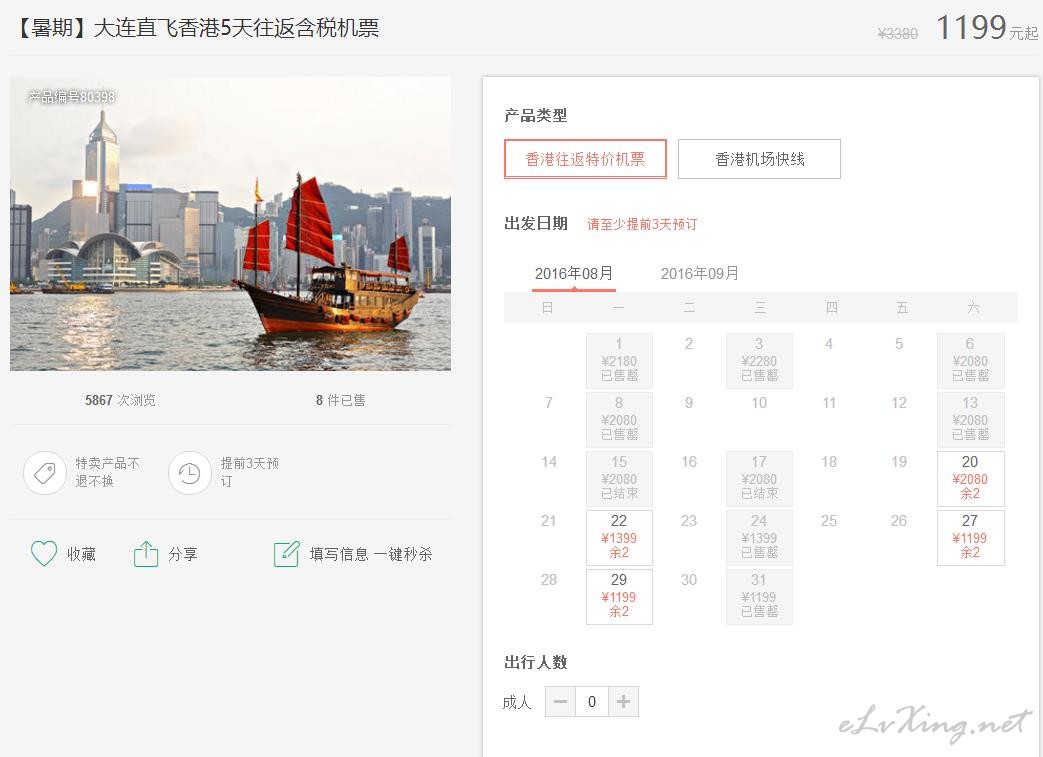Click sold-out August 3 cell ¥2280
Image resolution: width=1043 pixels, height=757 pixels.
(759, 361)
